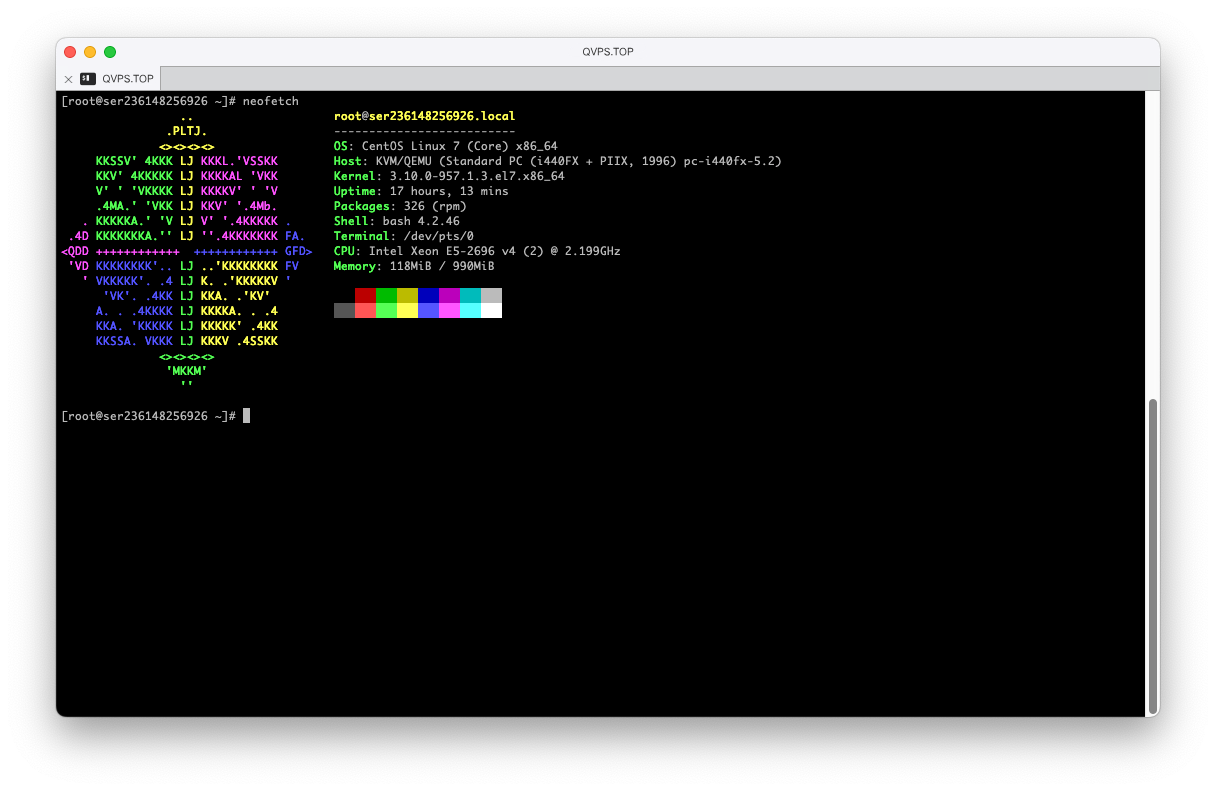Image resolution: width=1216 pixels, height=791 pixels.
Task: Click the vertical scrollbar thumb
Action: click(1152, 553)
